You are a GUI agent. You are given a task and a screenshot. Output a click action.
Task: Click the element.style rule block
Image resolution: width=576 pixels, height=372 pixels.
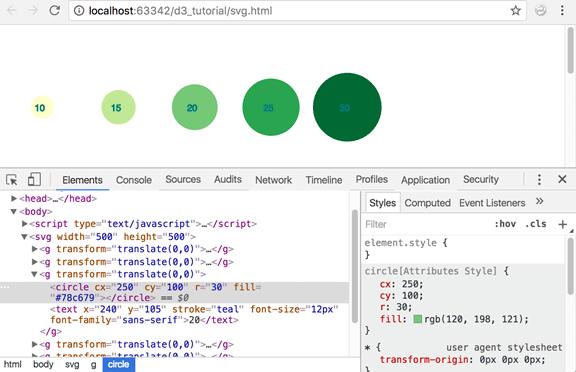point(464,249)
